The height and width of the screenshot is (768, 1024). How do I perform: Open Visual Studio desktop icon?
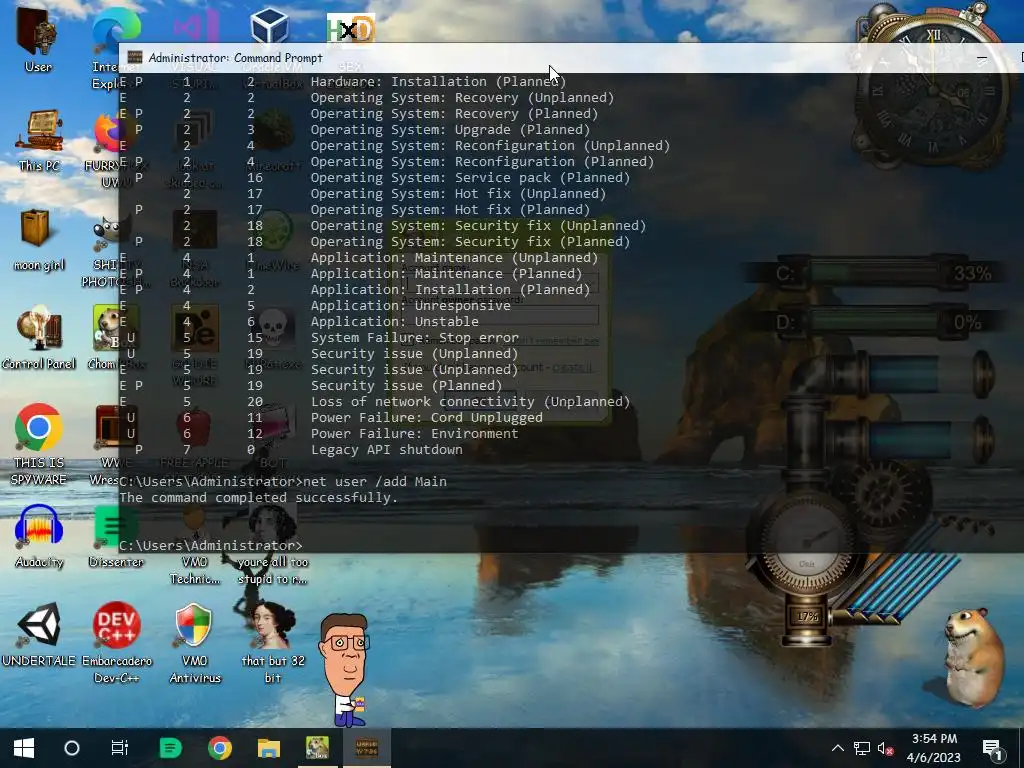point(195,27)
